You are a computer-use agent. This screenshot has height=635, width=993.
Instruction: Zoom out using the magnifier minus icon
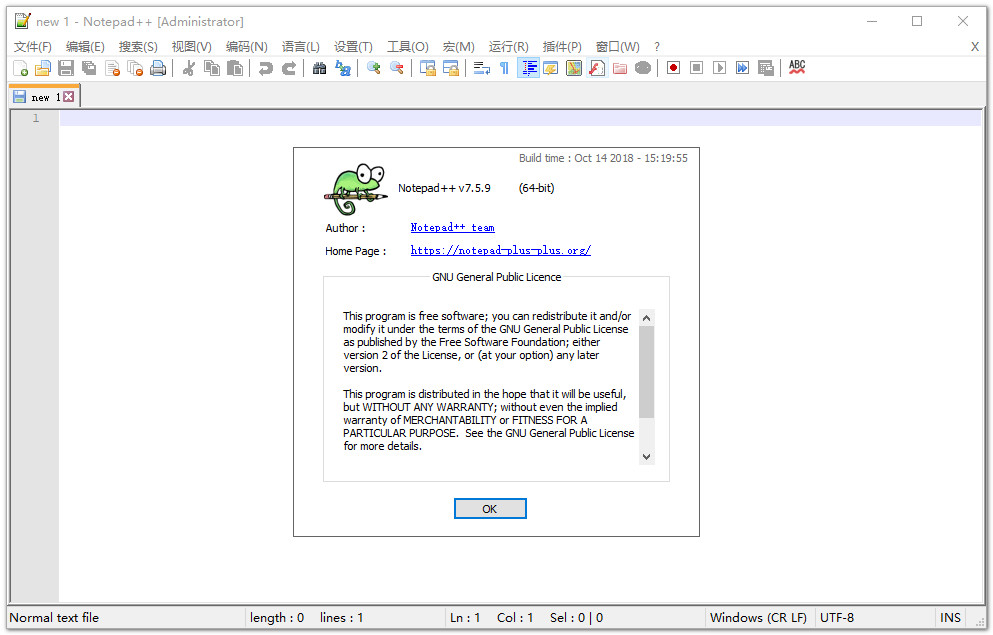[396, 68]
